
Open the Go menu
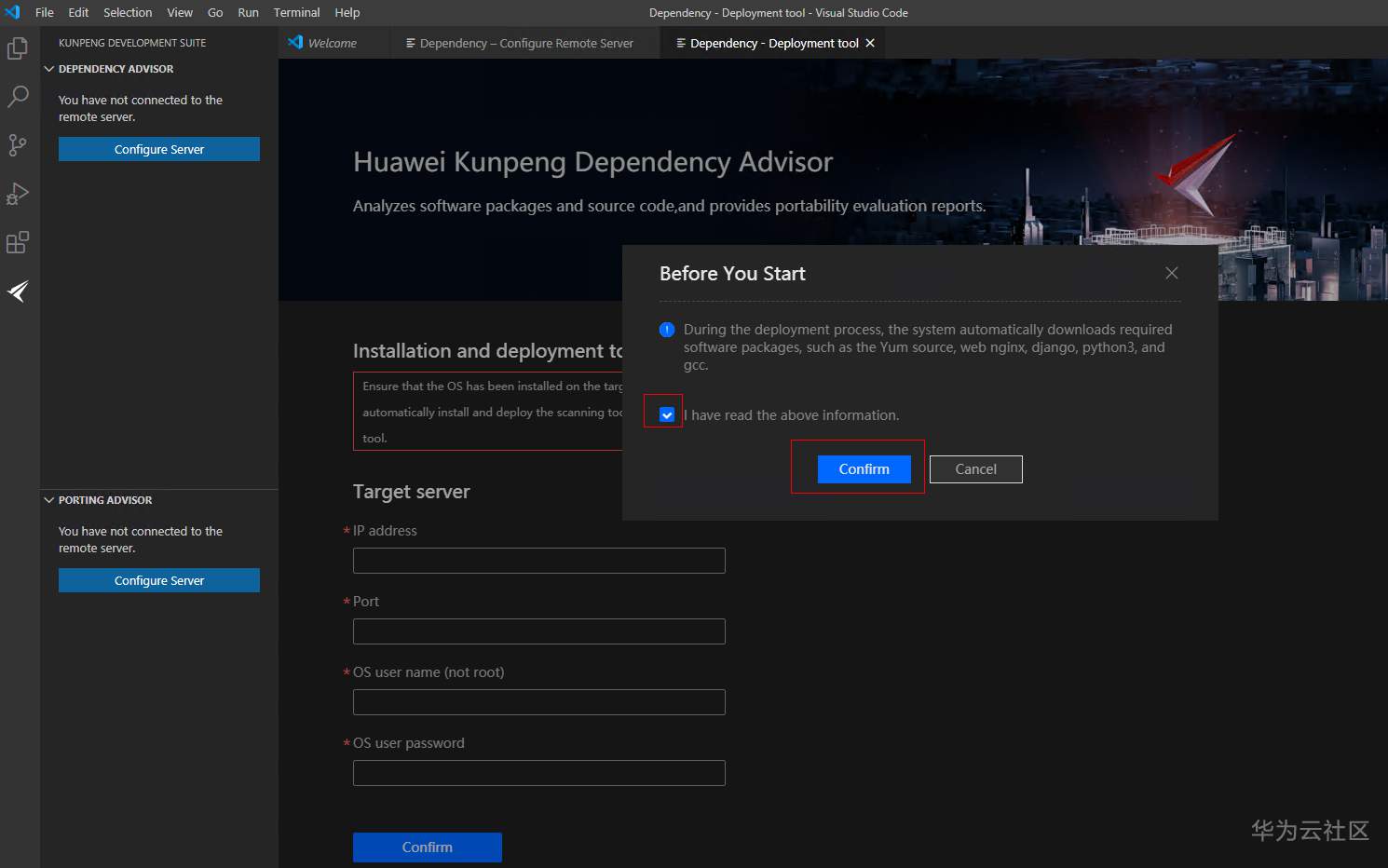(x=215, y=12)
